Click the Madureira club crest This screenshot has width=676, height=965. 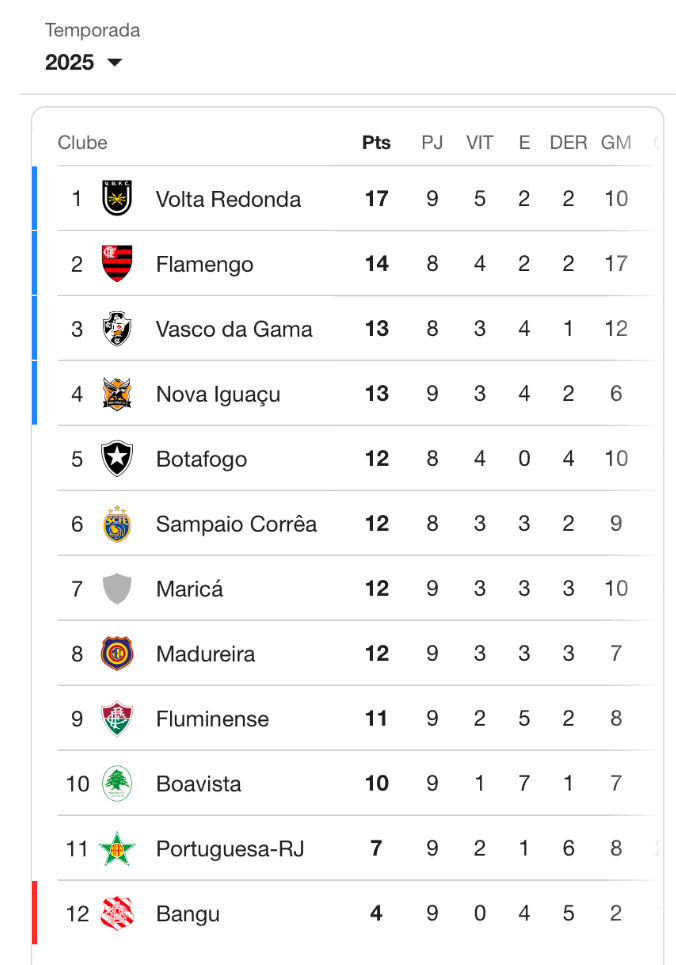(117, 654)
